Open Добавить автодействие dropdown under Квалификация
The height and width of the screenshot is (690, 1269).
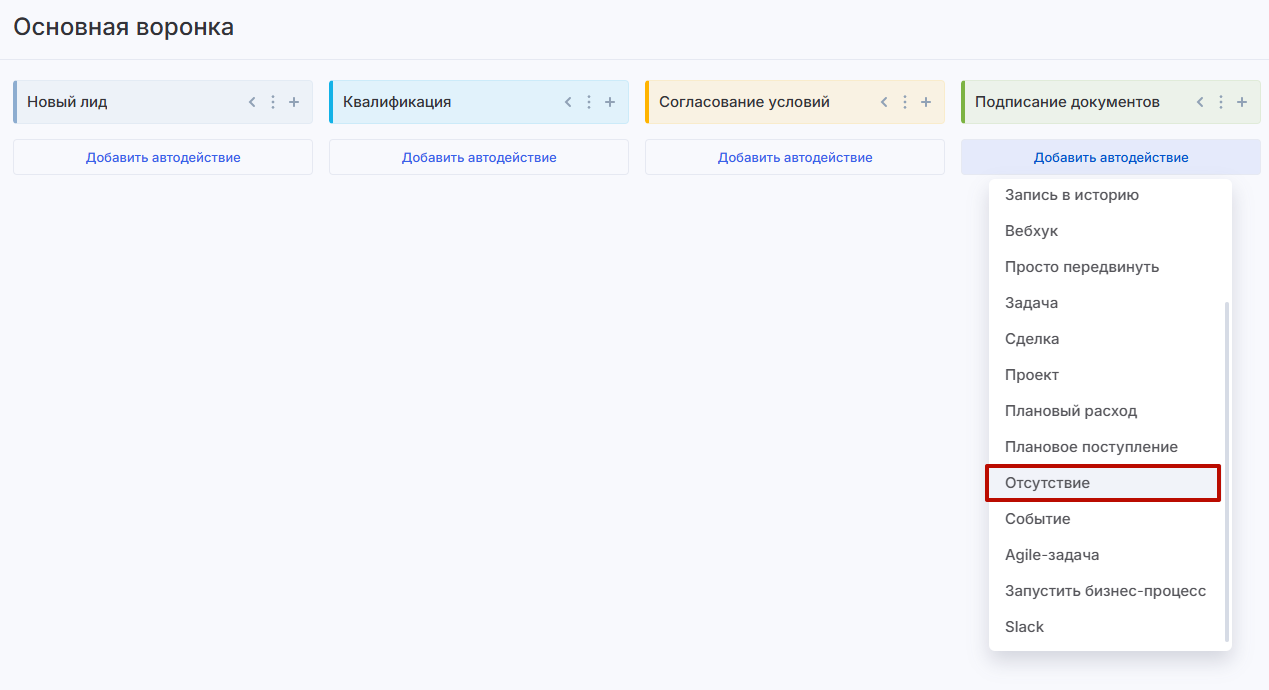[479, 157]
